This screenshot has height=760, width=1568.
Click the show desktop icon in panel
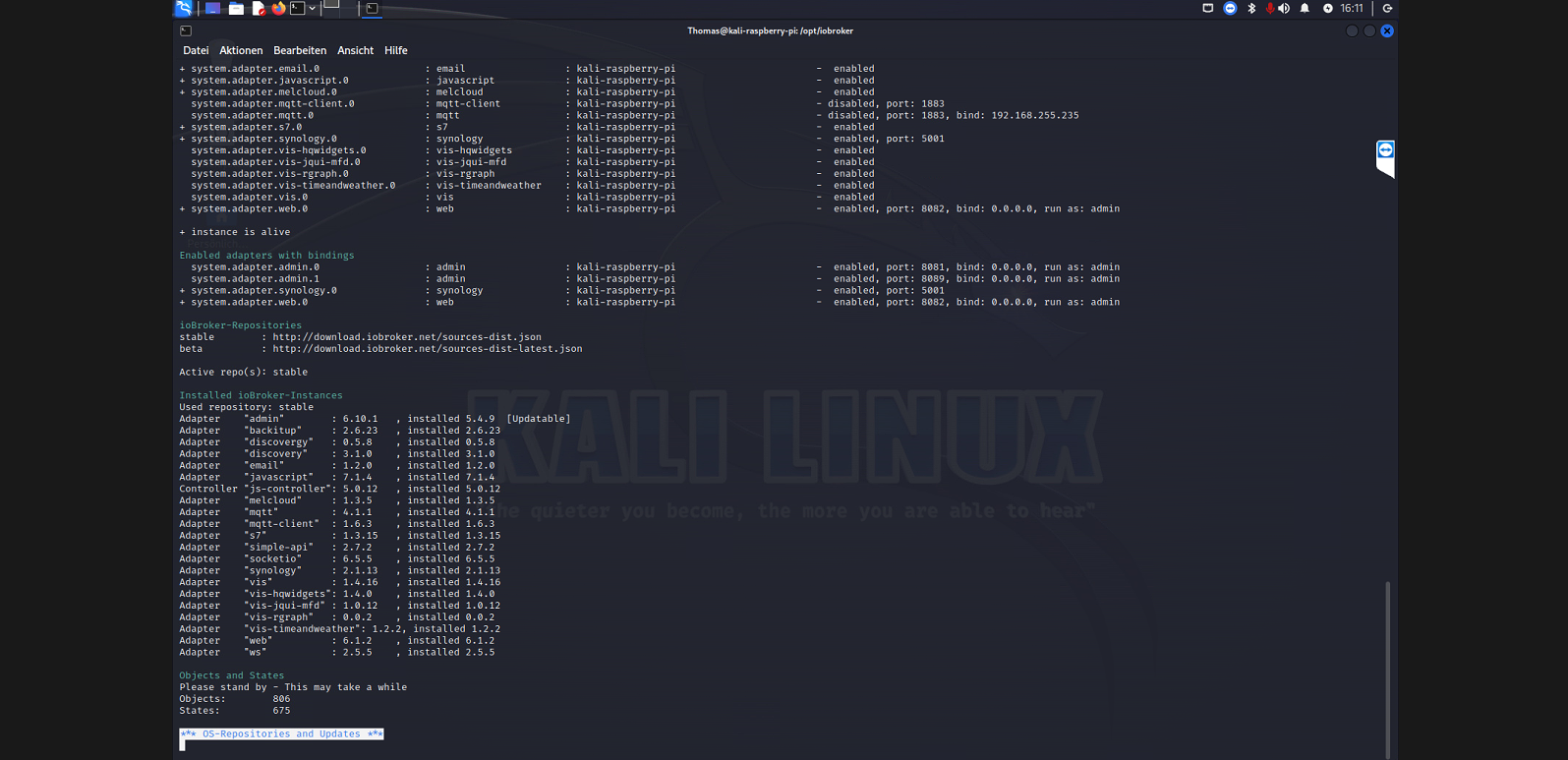coord(212,9)
